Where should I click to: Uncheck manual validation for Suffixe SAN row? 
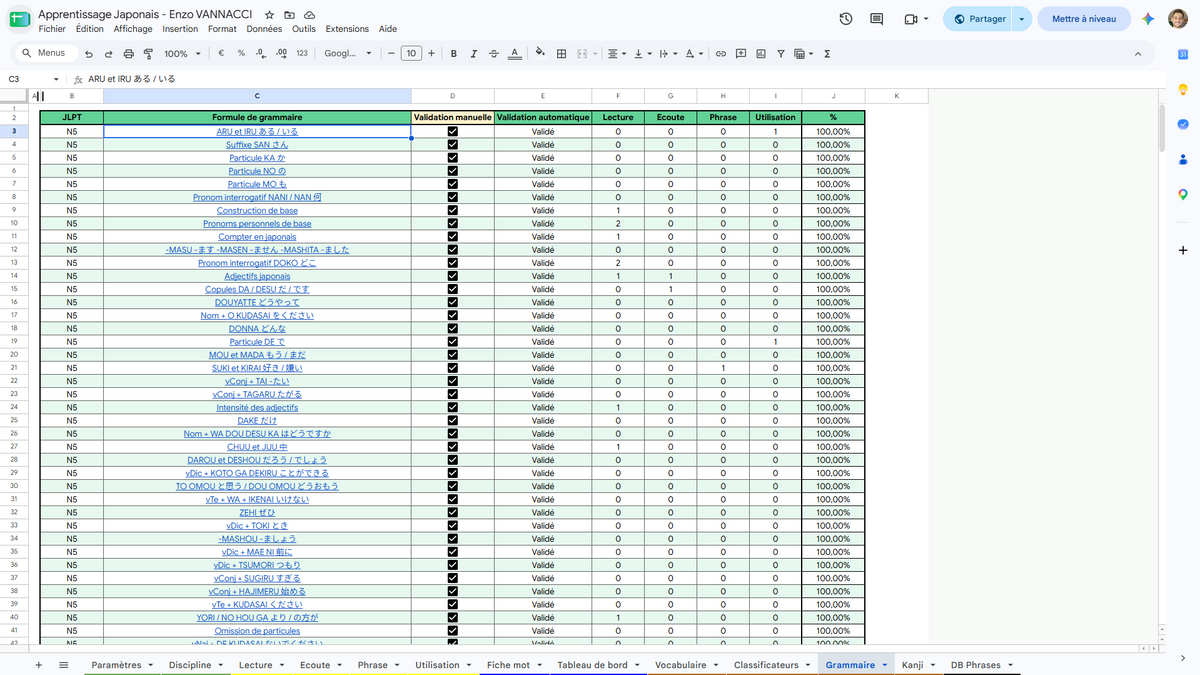tap(453, 144)
